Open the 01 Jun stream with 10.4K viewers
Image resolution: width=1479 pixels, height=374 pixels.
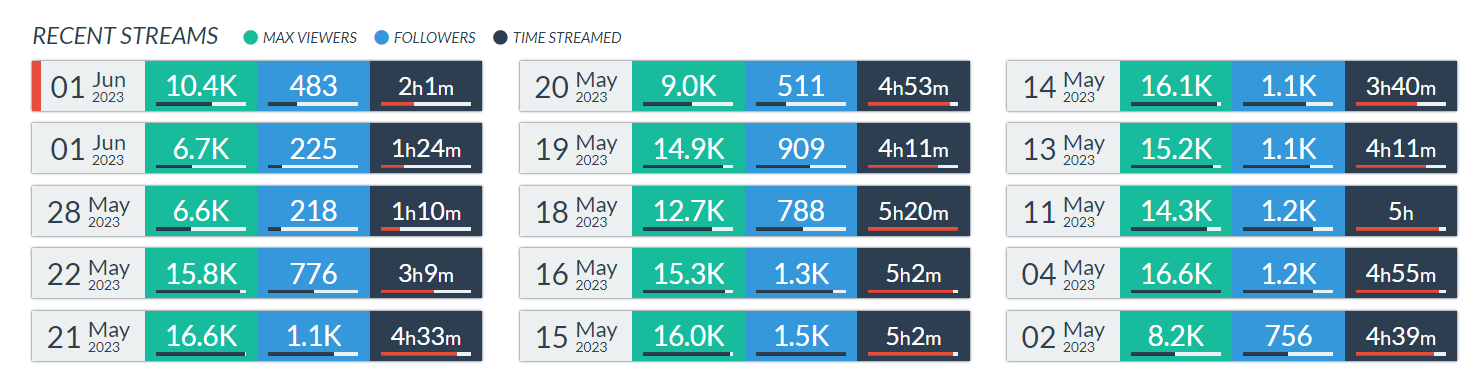257,86
